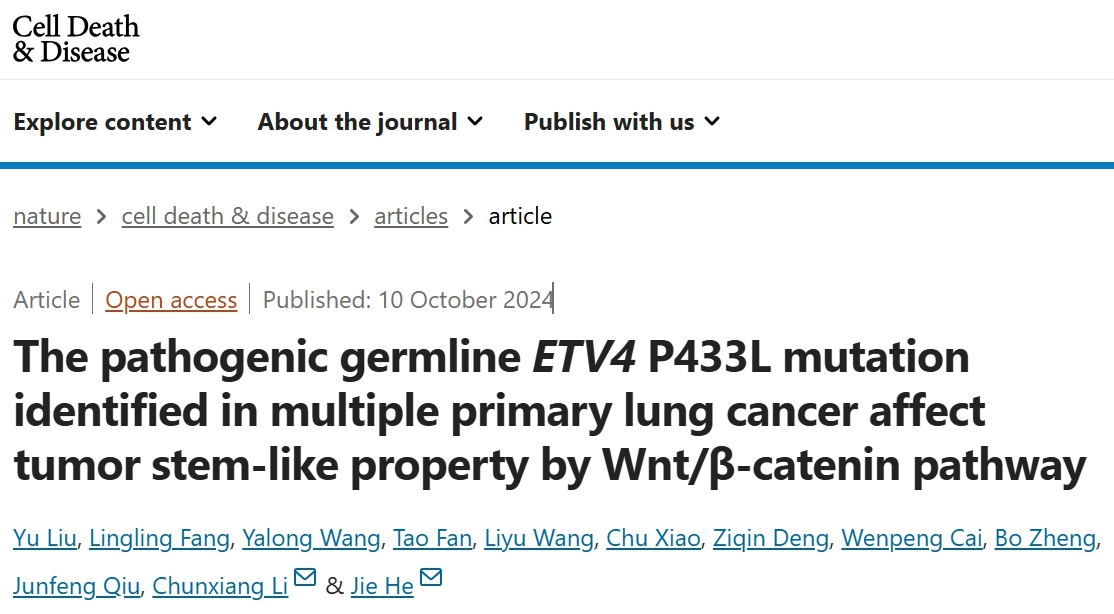Select author Liyu Wang

pos(539,538)
